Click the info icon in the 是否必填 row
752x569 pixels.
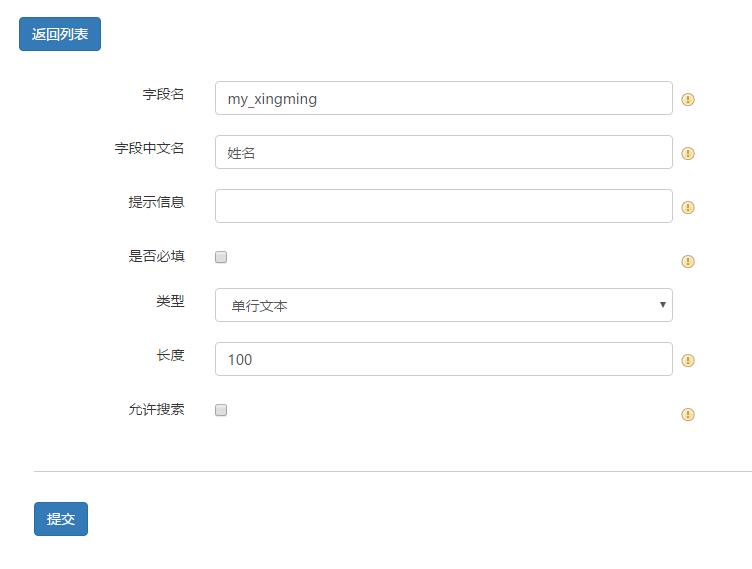688,262
